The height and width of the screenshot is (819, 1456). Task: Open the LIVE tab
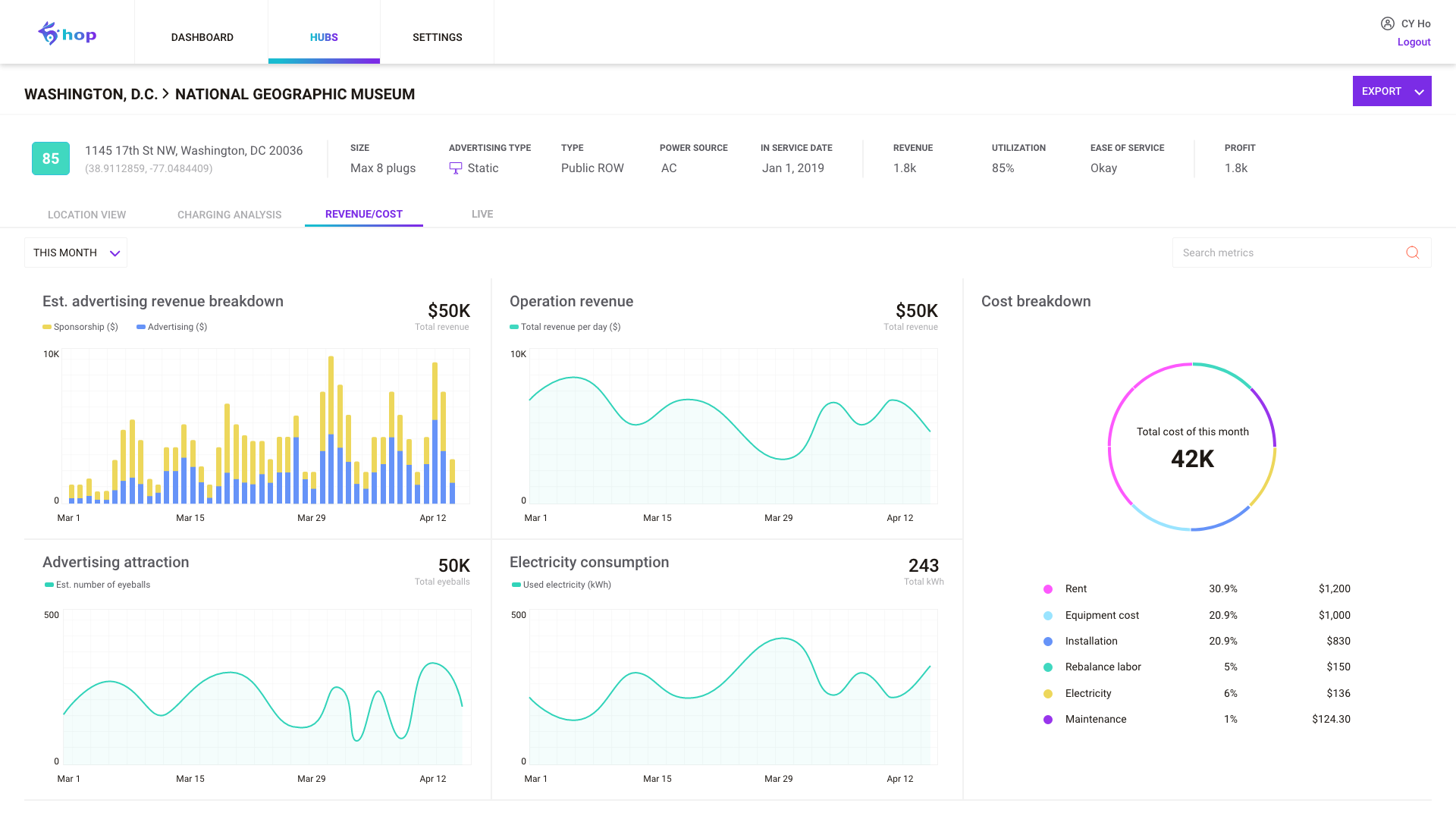(482, 214)
